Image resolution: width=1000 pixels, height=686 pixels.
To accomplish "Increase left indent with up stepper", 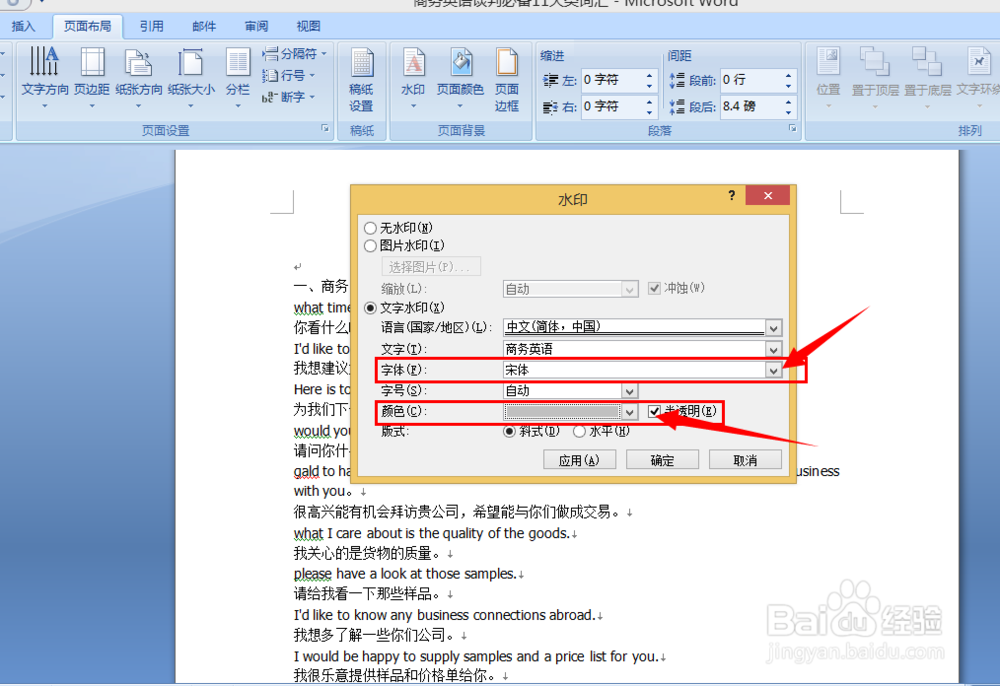I will (649, 75).
